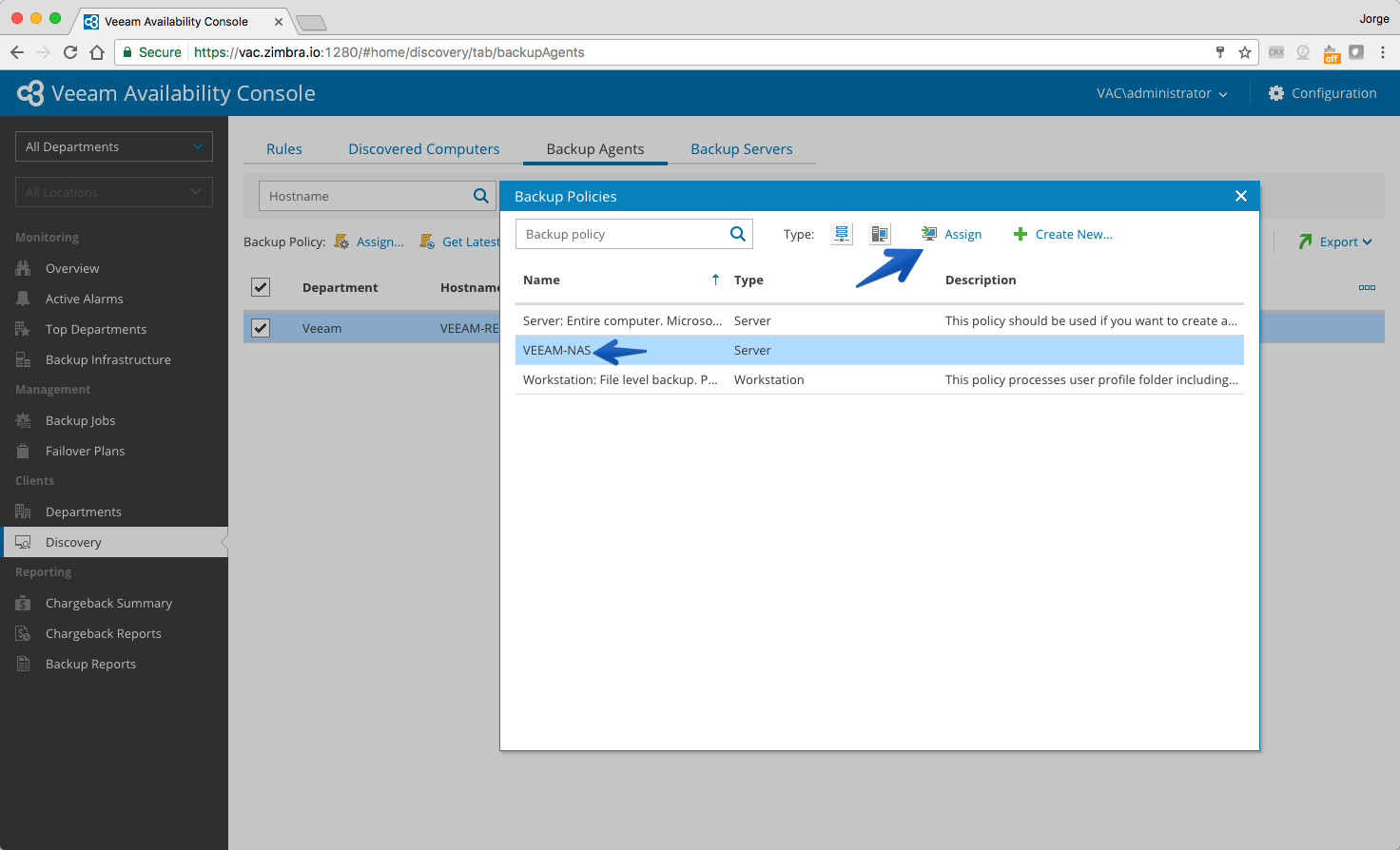Click the Chargeback Reports icon

23,633
